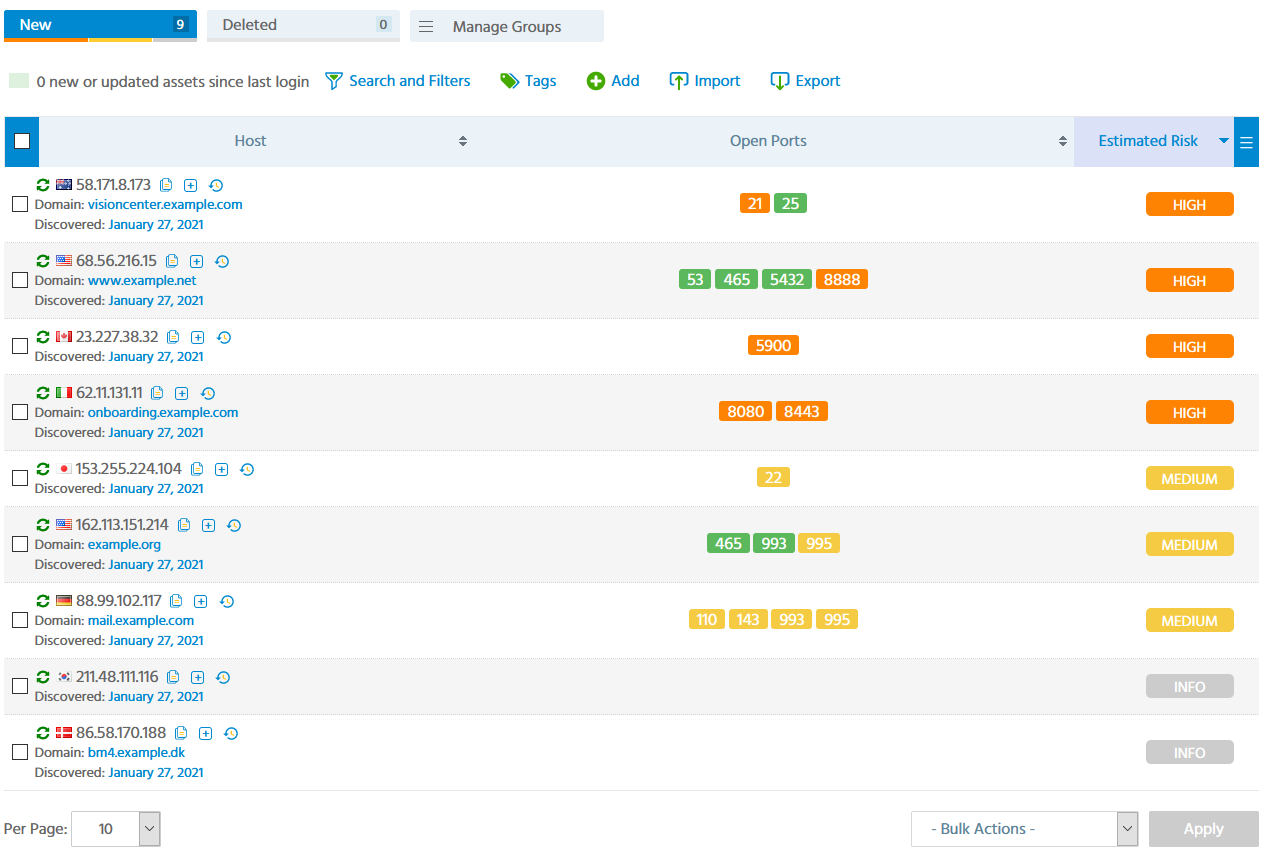Change the Per Page value
The image size is (1263, 851).
pyautogui.click(x=115, y=829)
